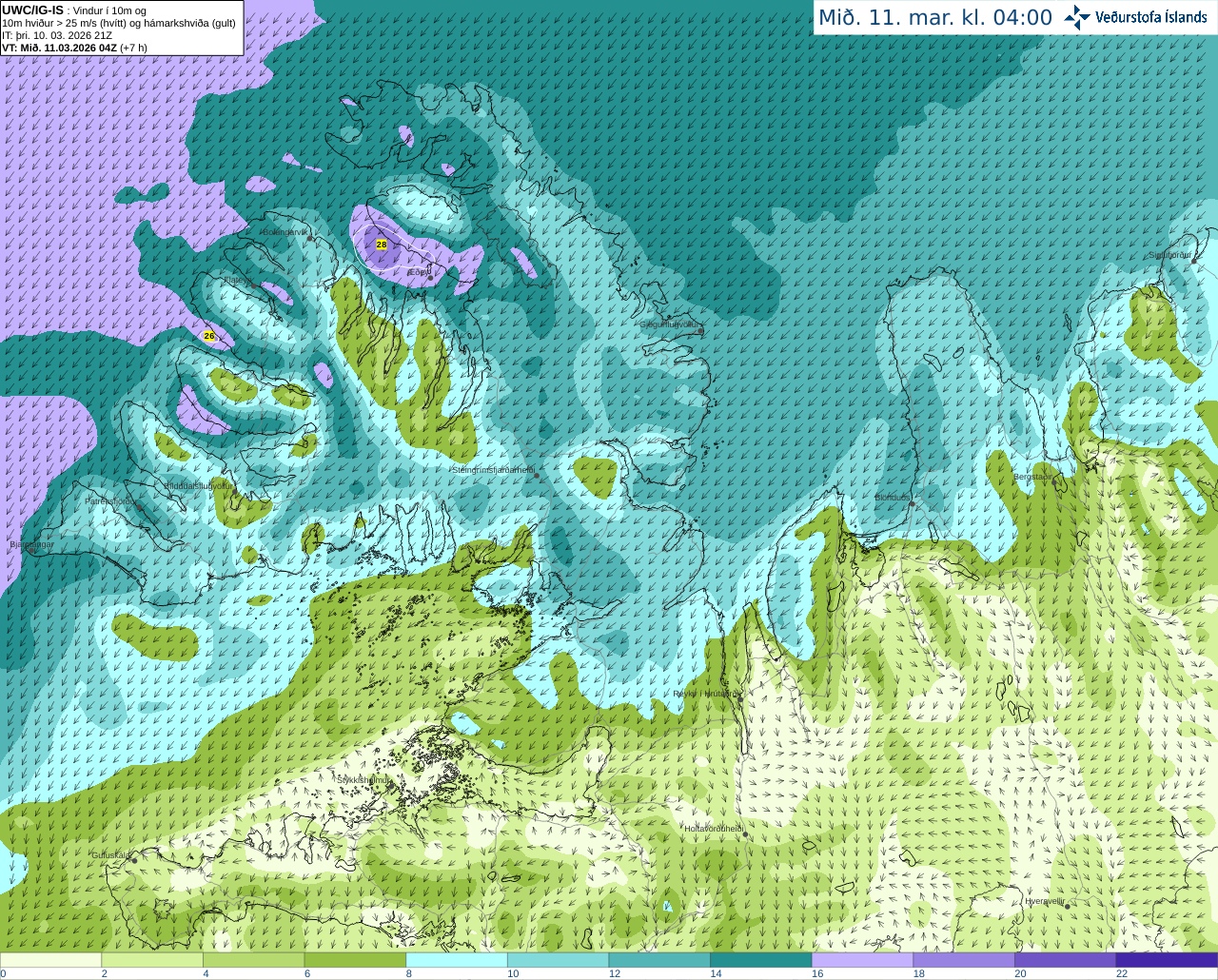Click the Holtavörðuheiði station label
The height and width of the screenshot is (980, 1218).
714,829
